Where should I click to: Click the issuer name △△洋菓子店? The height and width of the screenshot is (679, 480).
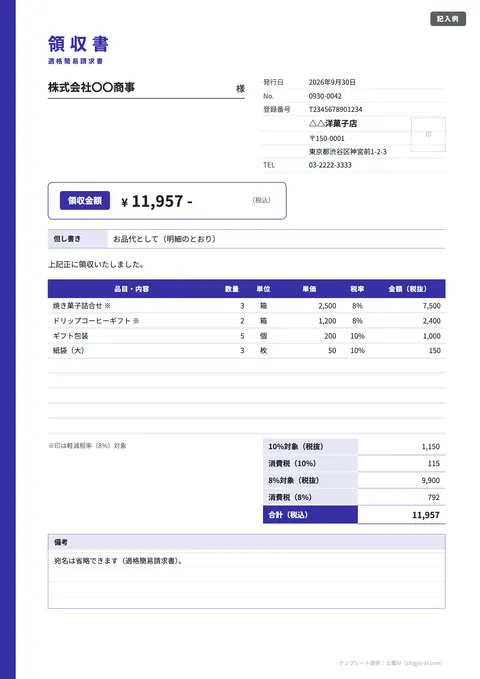click(x=333, y=123)
